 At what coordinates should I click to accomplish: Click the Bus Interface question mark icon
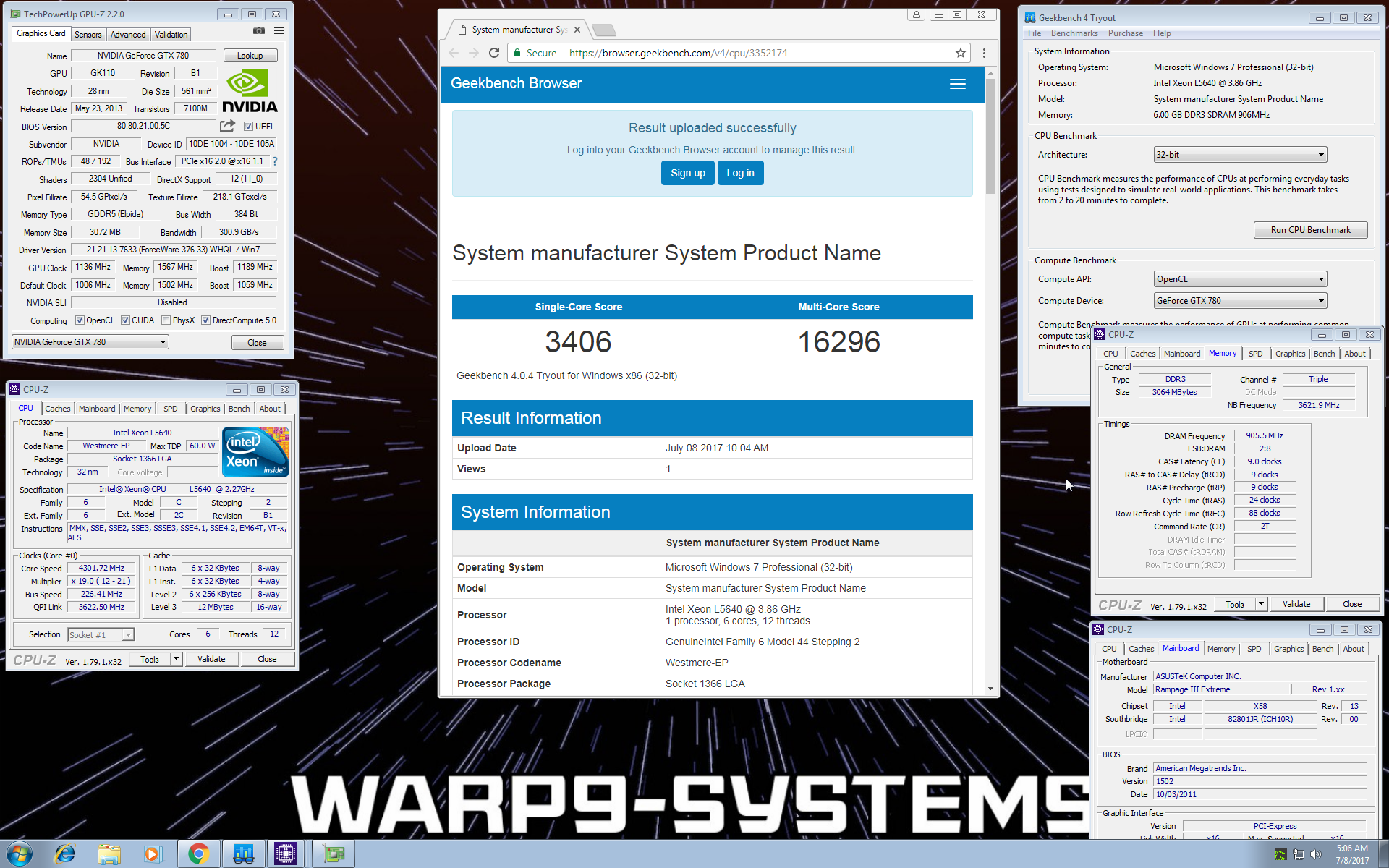[275, 161]
